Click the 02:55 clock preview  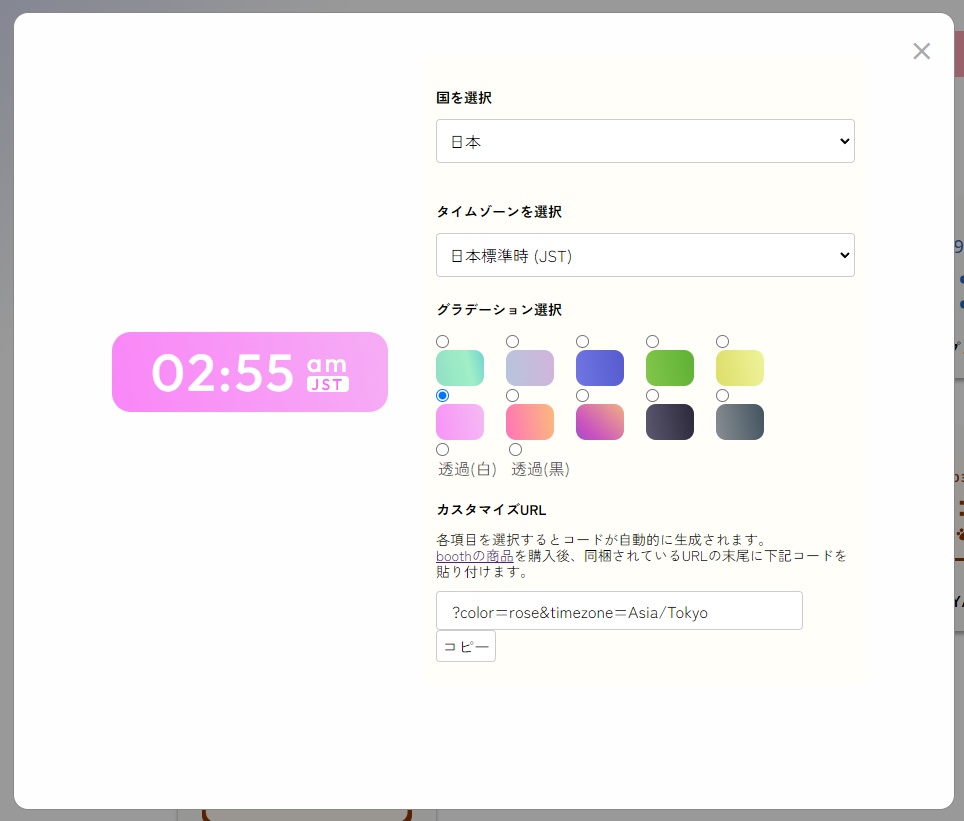point(249,372)
